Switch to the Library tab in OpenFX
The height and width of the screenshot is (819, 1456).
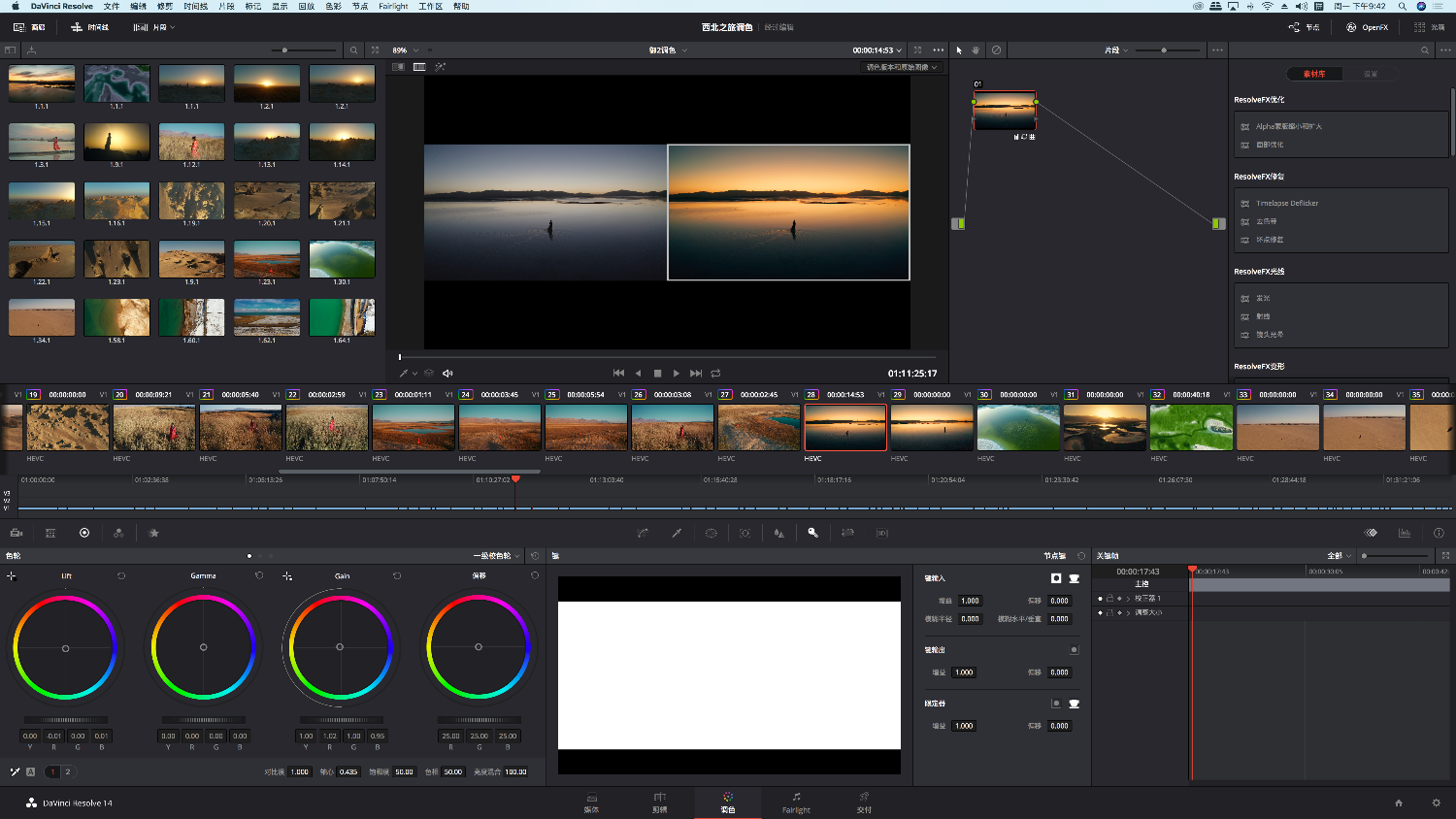(x=1314, y=74)
